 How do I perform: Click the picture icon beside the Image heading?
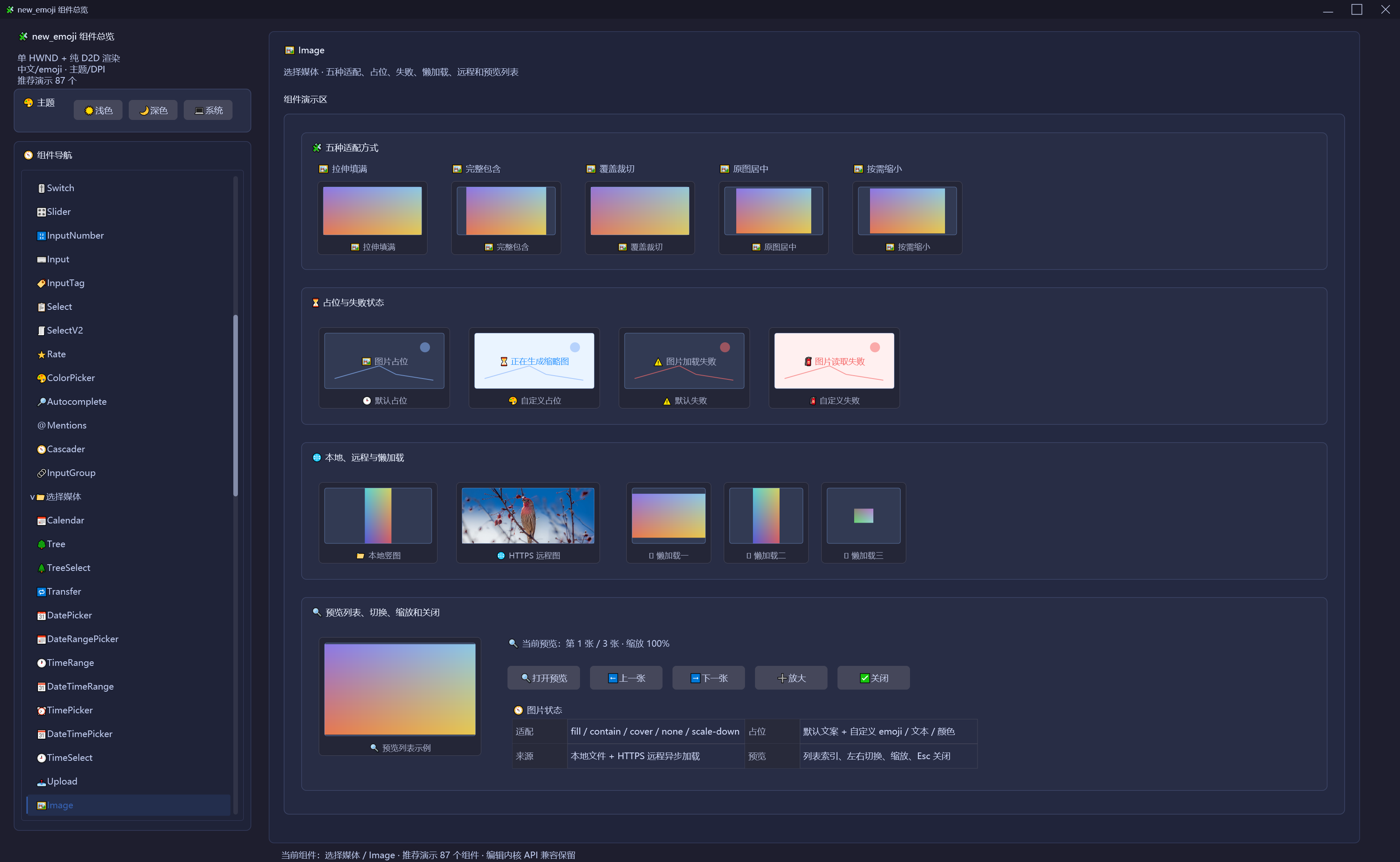(x=290, y=50)
